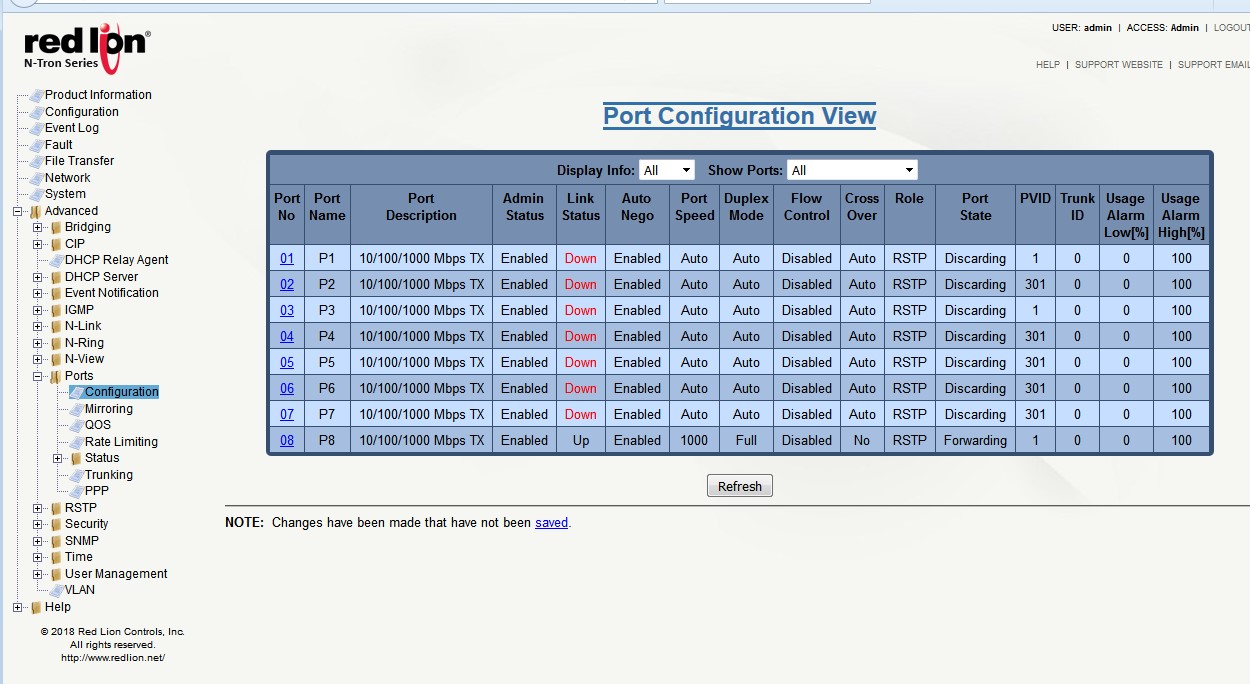This screenshot has height=684, width=1250.
Task: Select Mirroring in the Ports menu
Action: pyautogui.click(x=109, y=409)
